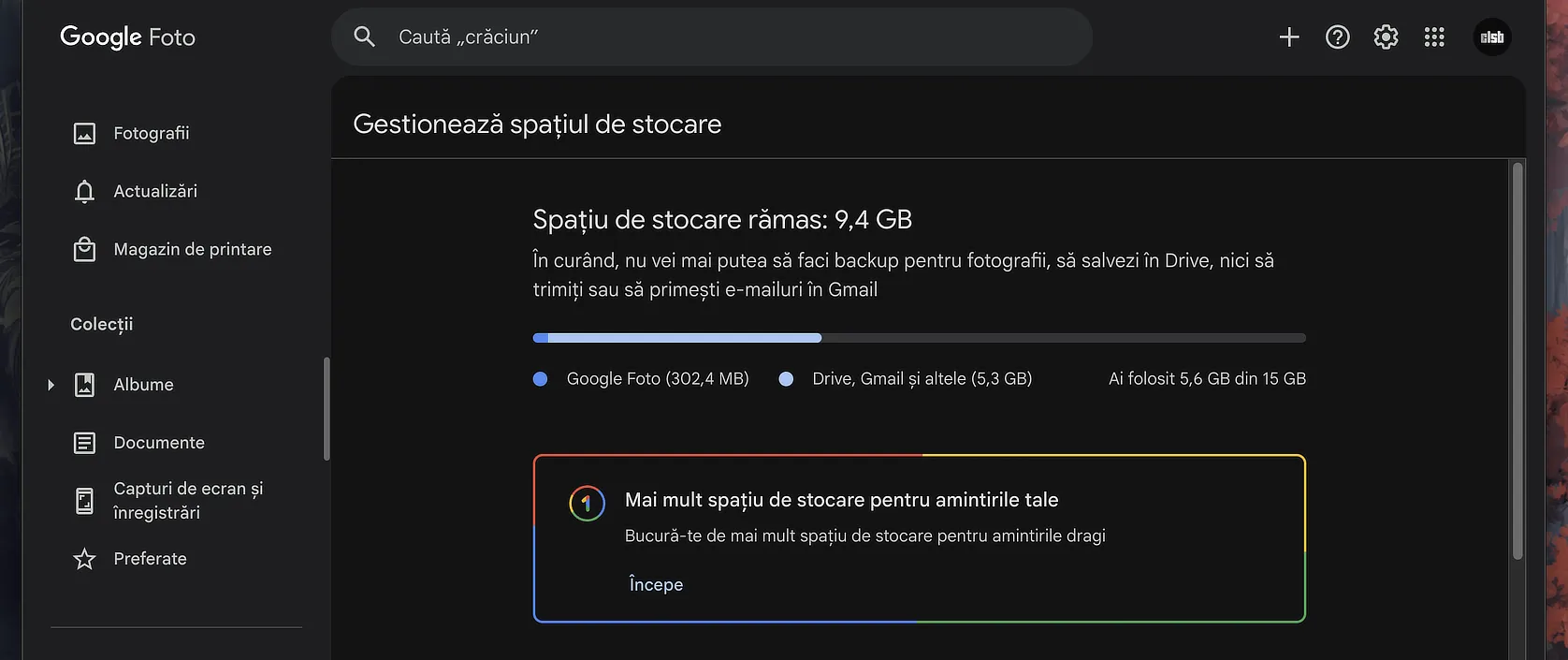1568x660 pixels.
Task: Expand the Albume collection arrow
Action: pyautogui.click(x=51, y=385)
